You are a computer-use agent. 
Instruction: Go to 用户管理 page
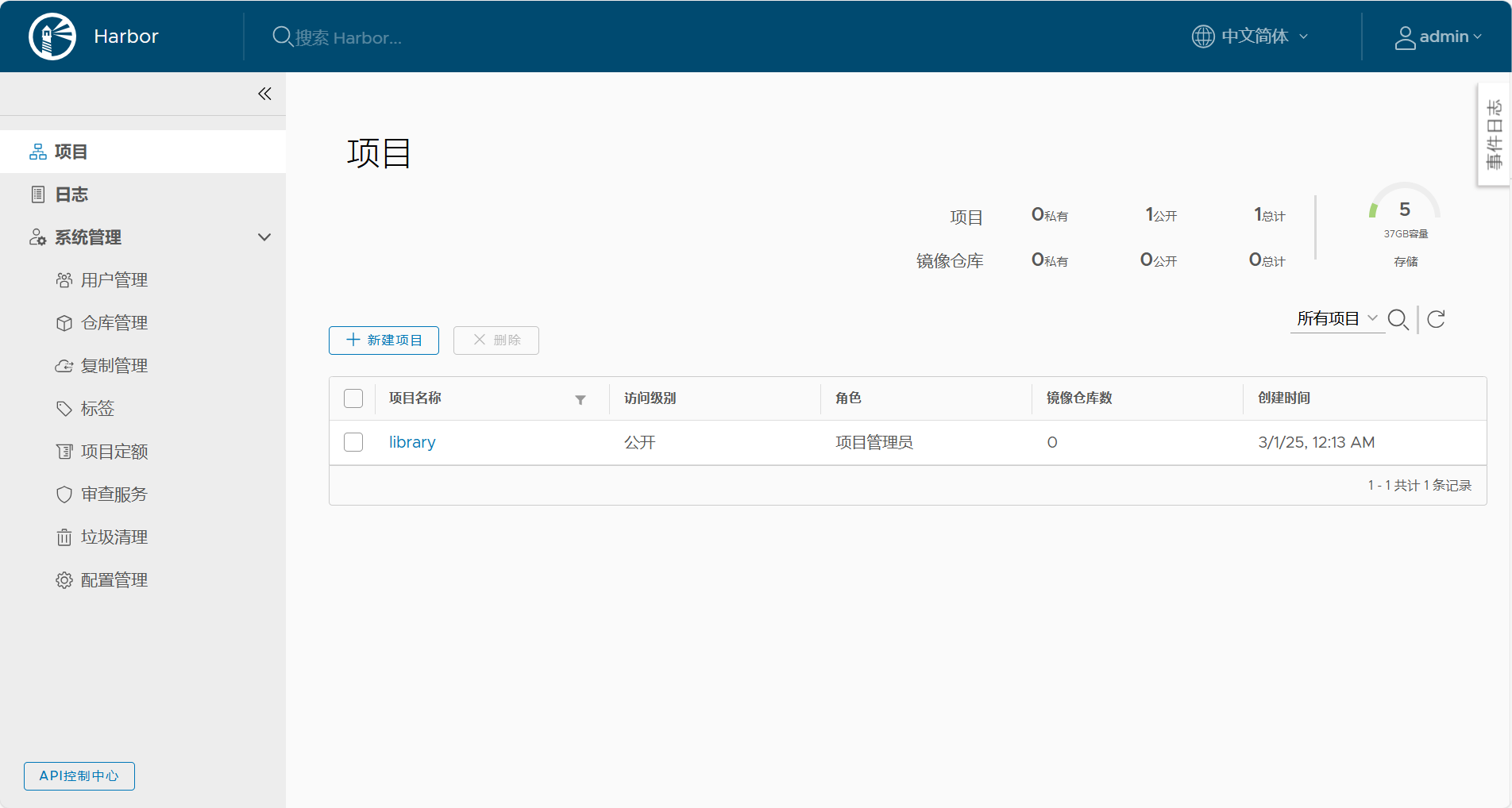[114, 280]
